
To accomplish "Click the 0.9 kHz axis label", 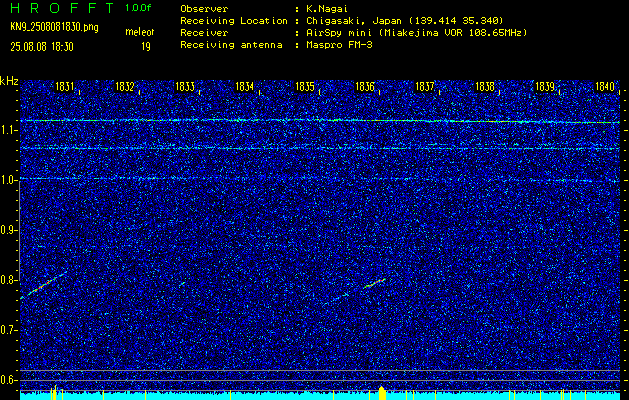I will [8, 230].
